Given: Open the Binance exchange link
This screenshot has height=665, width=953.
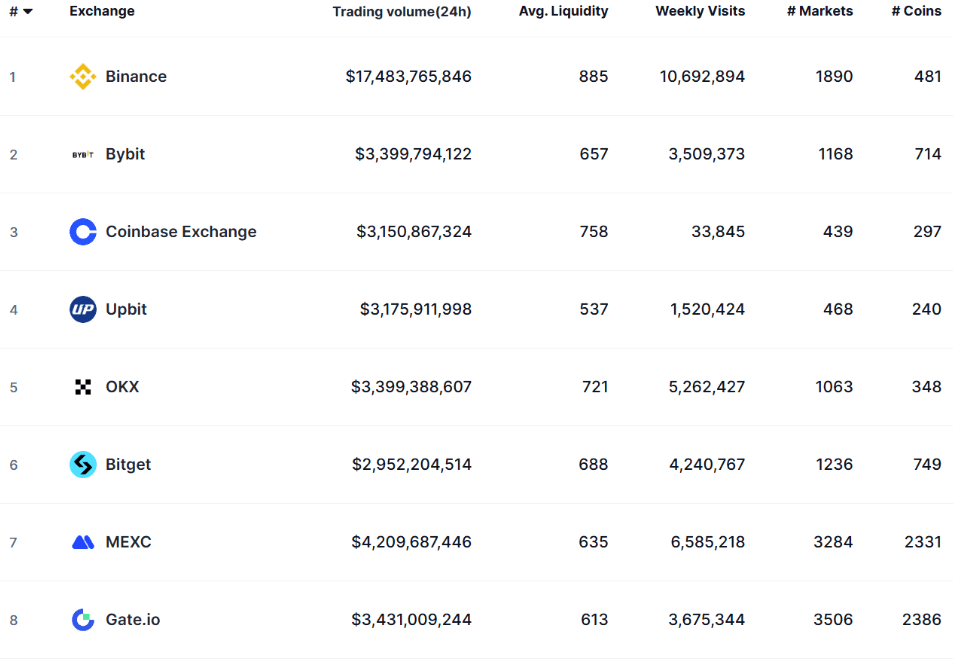Looking at the screenshot, I should point(136,77).
